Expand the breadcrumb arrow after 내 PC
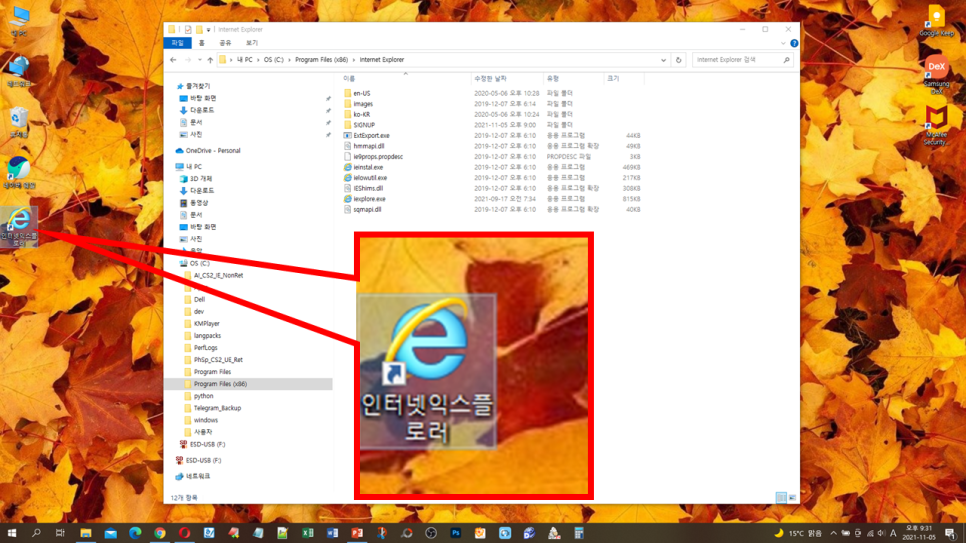Screen dimensions: 966x543 pyautogui.click(x=258, y=60)
